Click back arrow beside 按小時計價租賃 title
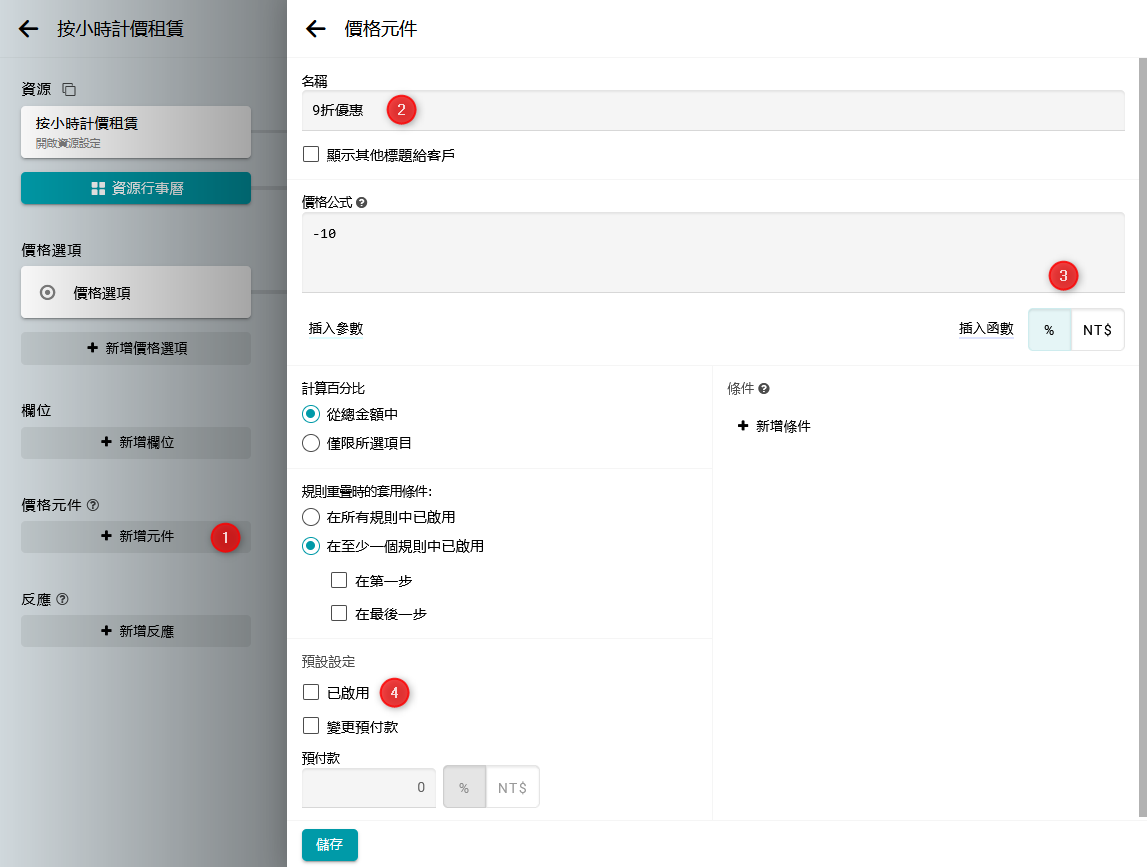This screenshot has width=1147, height=867. 29,29
